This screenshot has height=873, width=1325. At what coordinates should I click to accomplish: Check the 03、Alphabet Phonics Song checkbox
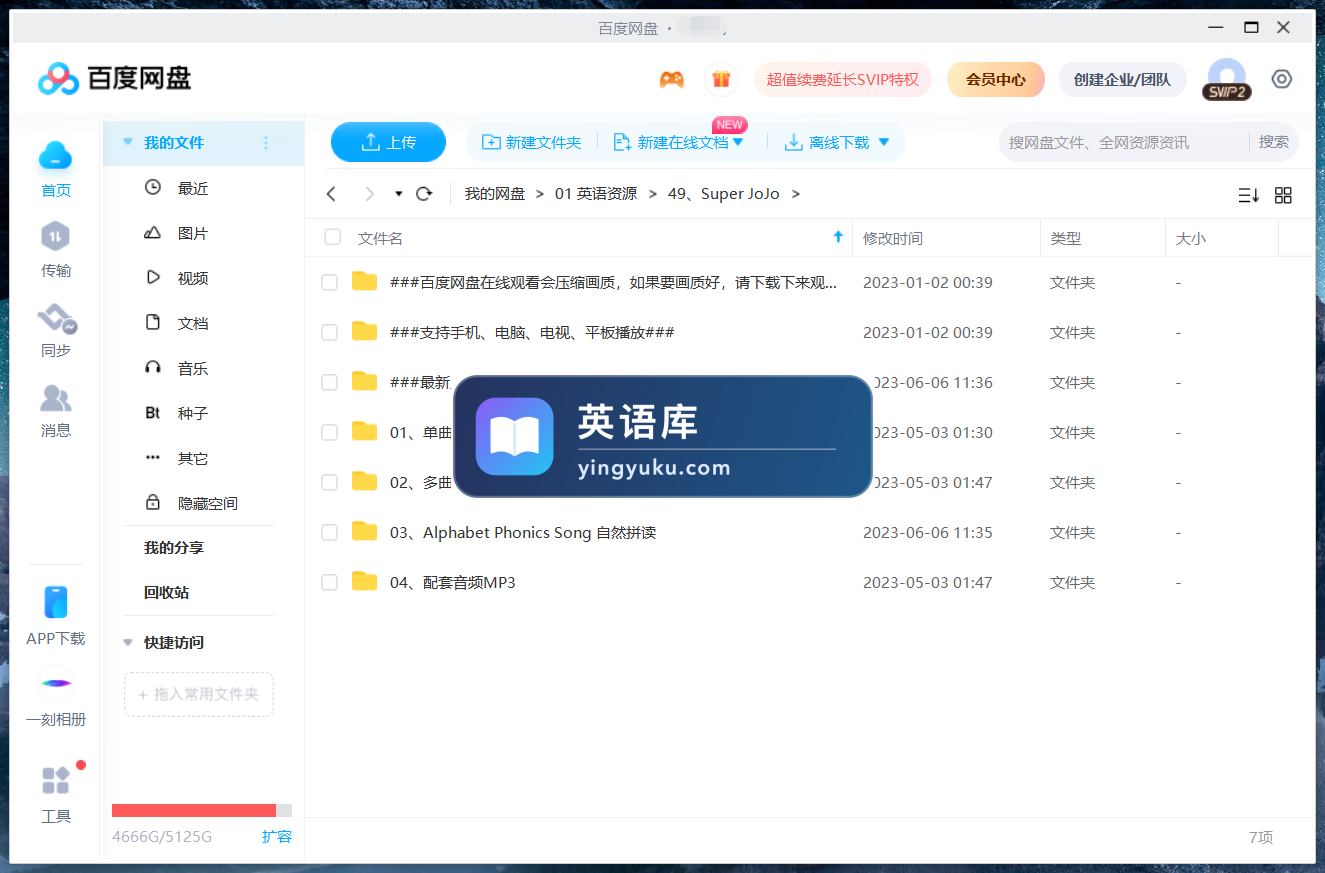pos(329,533)
